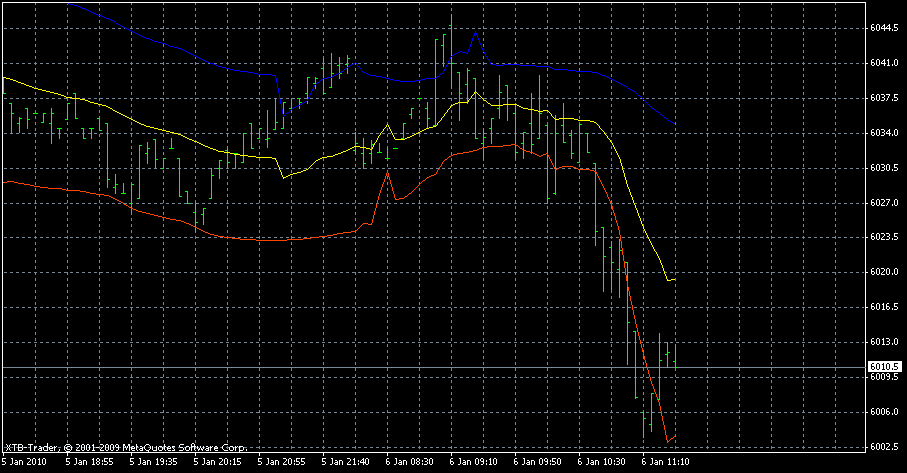Click the 6 Jan 11:10 time label

[x=667, y=463]
